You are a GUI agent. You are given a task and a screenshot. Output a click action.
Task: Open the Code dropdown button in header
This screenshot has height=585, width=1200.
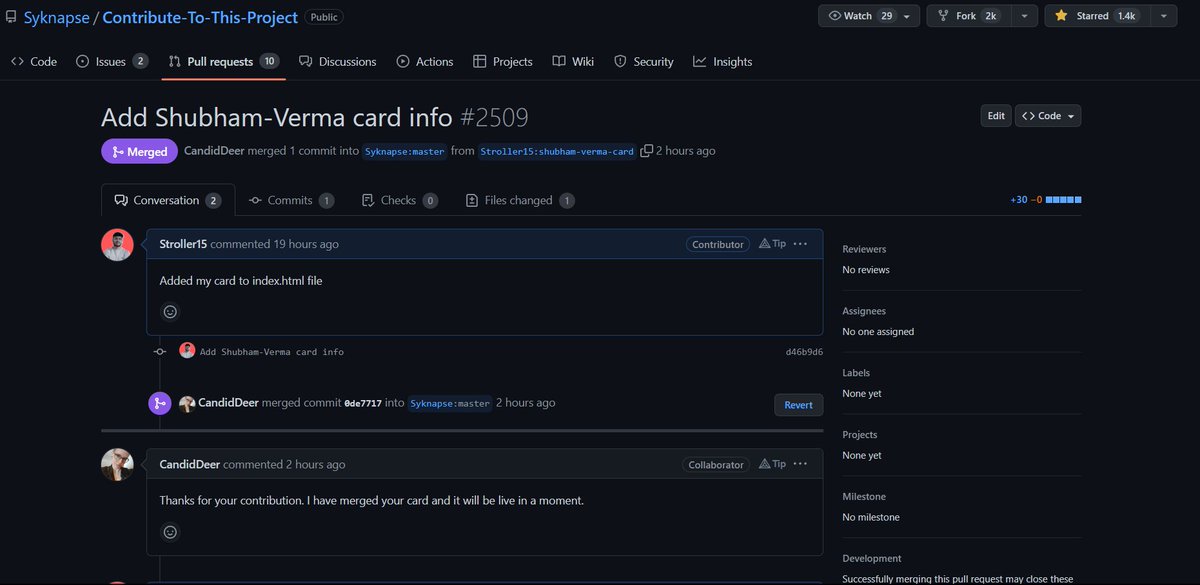1048,116
